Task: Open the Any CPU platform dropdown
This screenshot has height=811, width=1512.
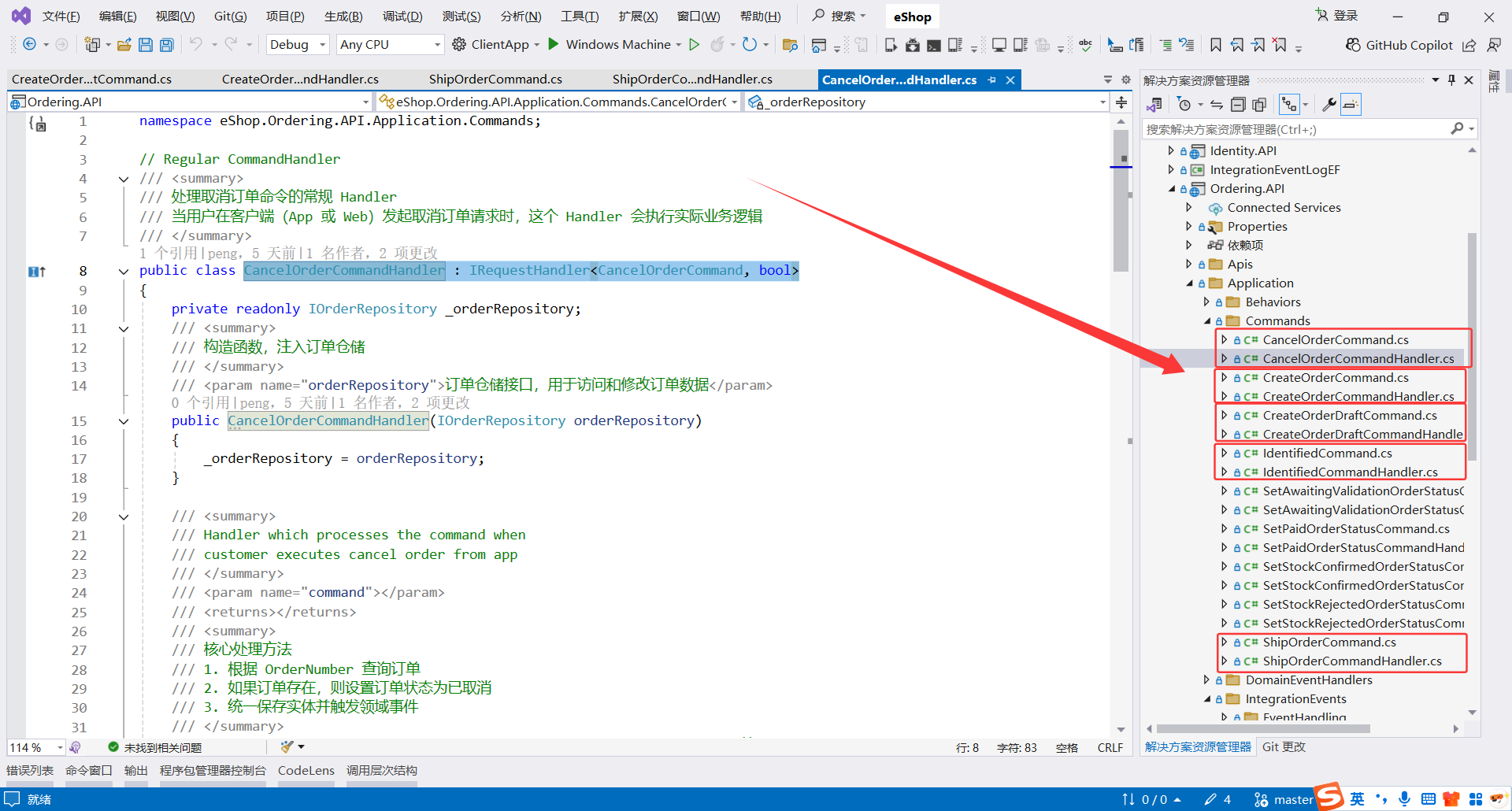Action: [x=390, y=44]
